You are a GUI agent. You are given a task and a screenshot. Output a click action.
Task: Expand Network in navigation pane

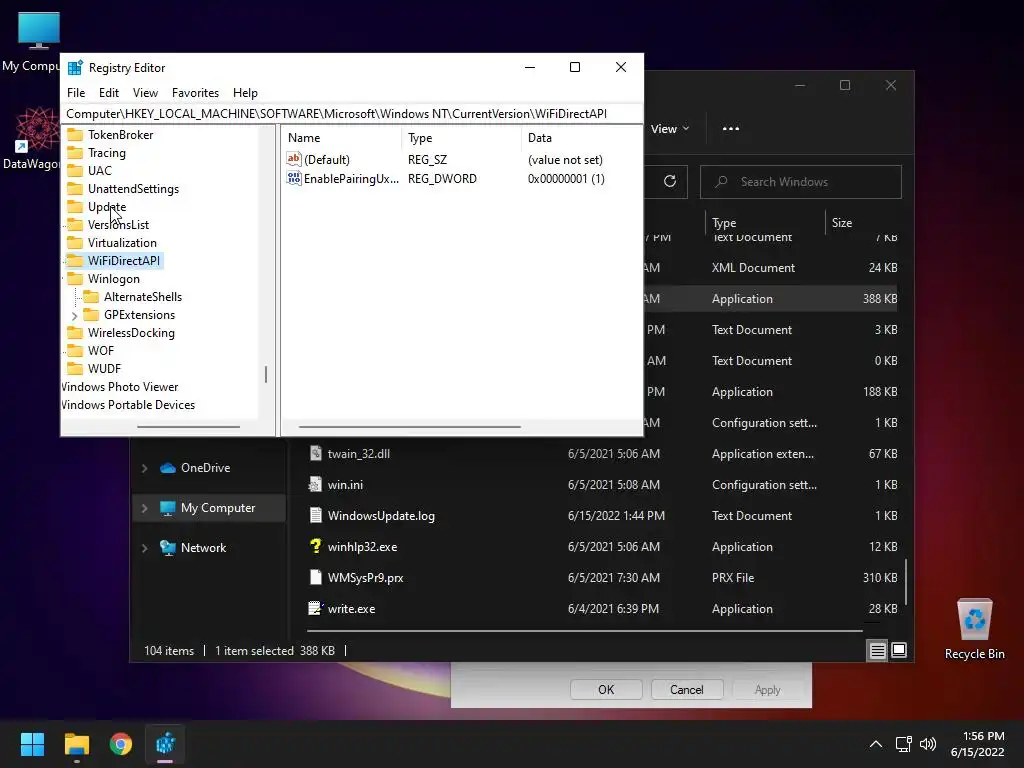tap(145, 549)
